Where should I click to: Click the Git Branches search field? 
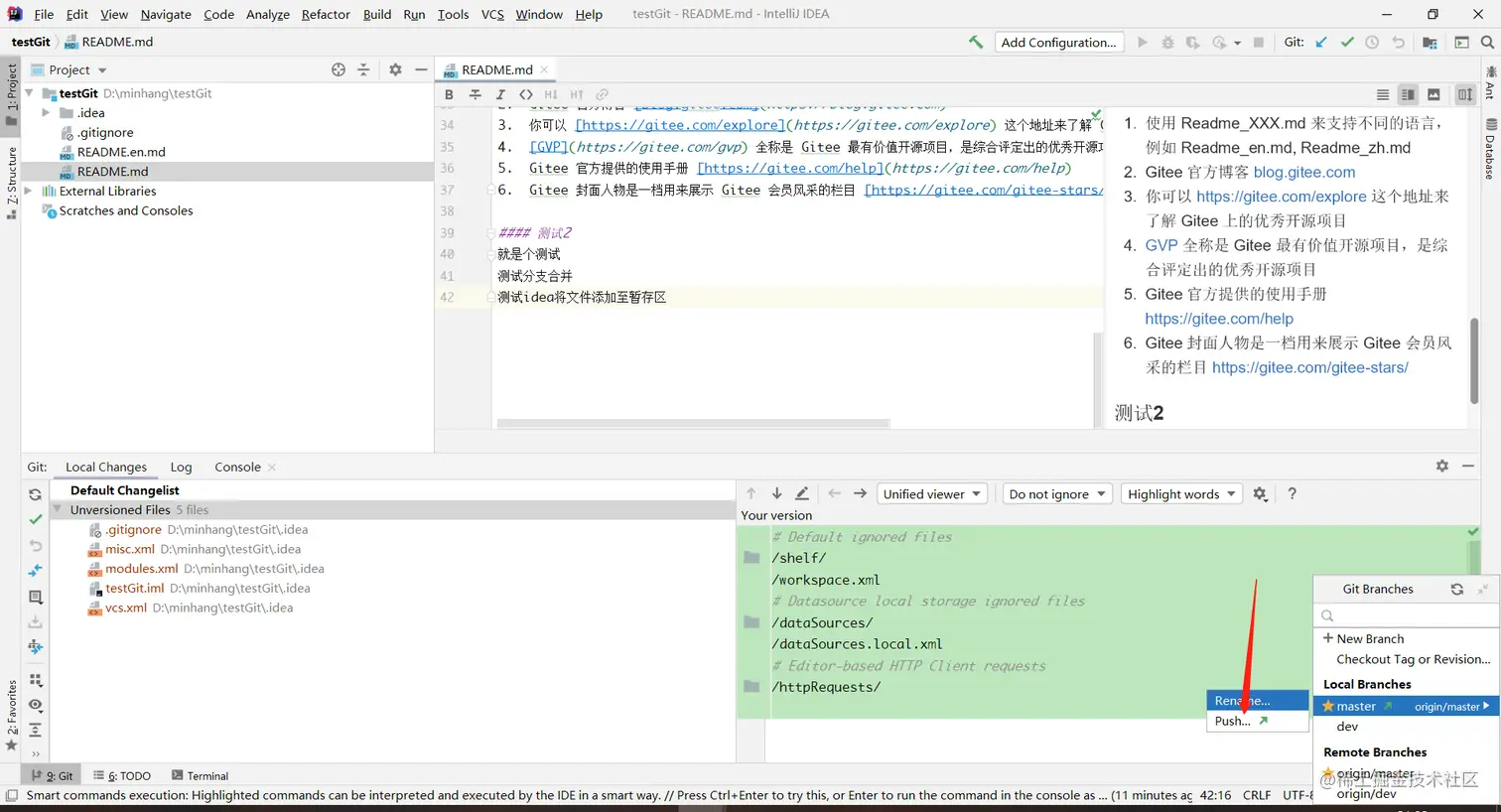pos(1406,615)
